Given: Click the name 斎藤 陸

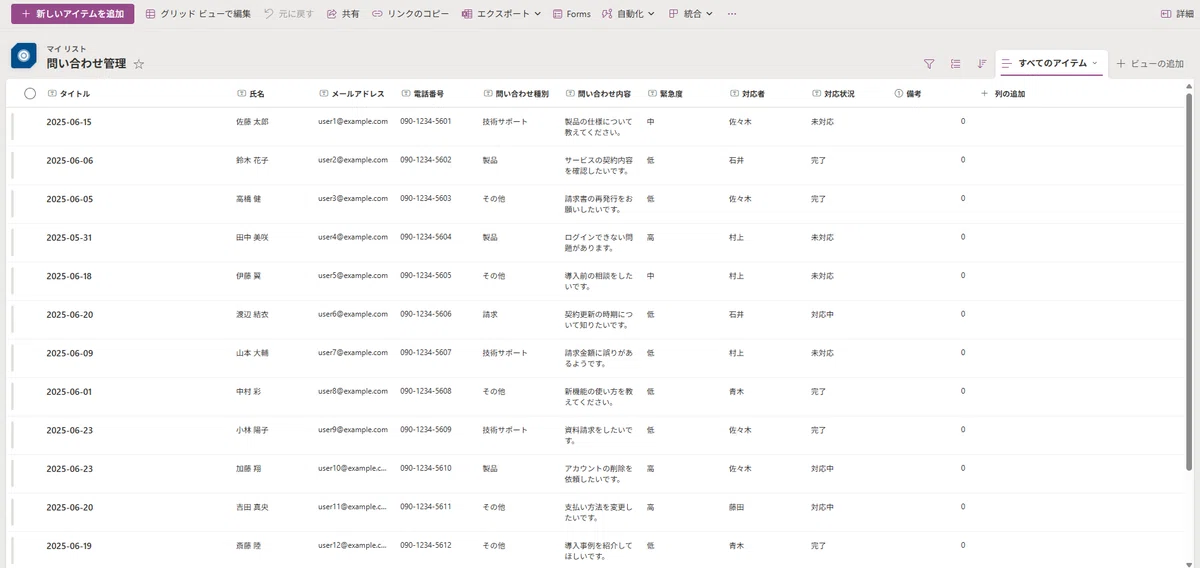Looking at the screenshot, I should (x=248, y=545).
